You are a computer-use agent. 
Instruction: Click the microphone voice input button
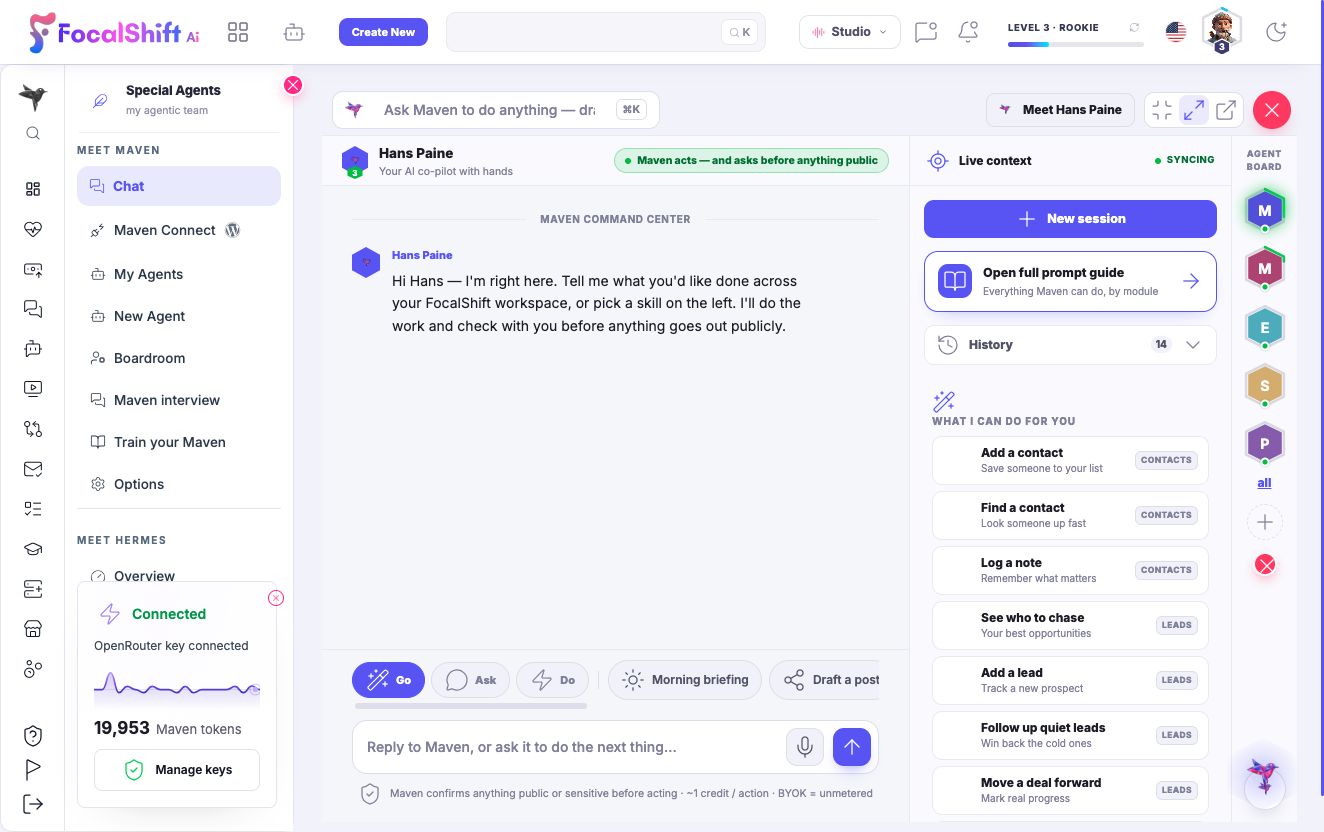pyautogui.click(x=804, y=747)
